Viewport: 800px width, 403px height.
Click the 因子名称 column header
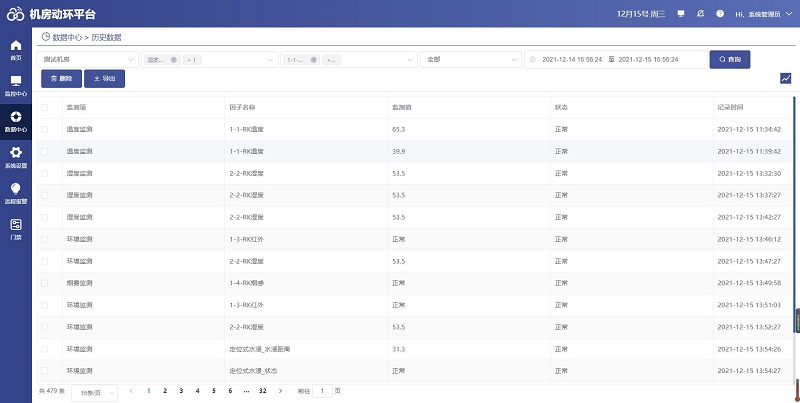tap(242, 108)
